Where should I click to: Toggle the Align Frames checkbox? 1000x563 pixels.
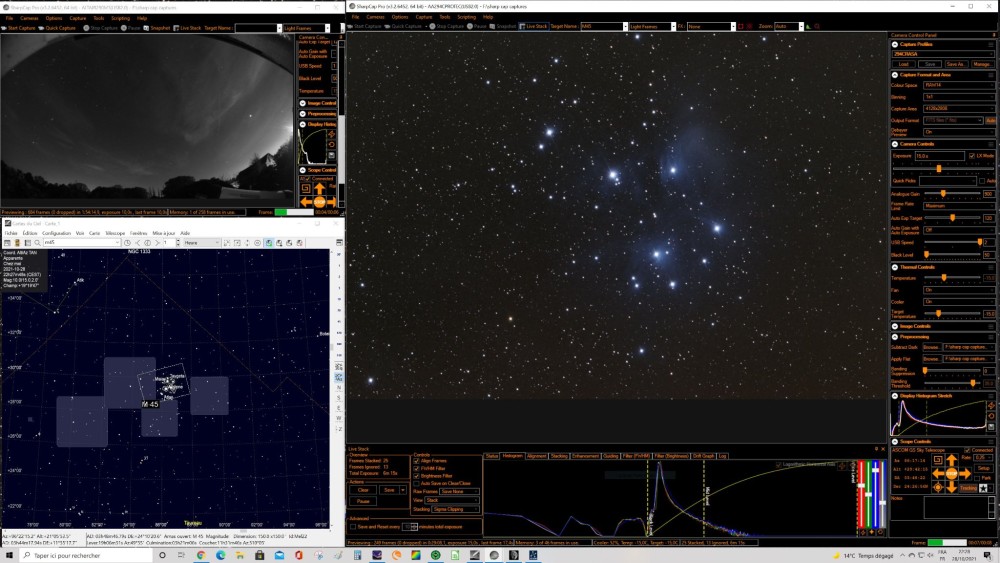tap(417, 461)
